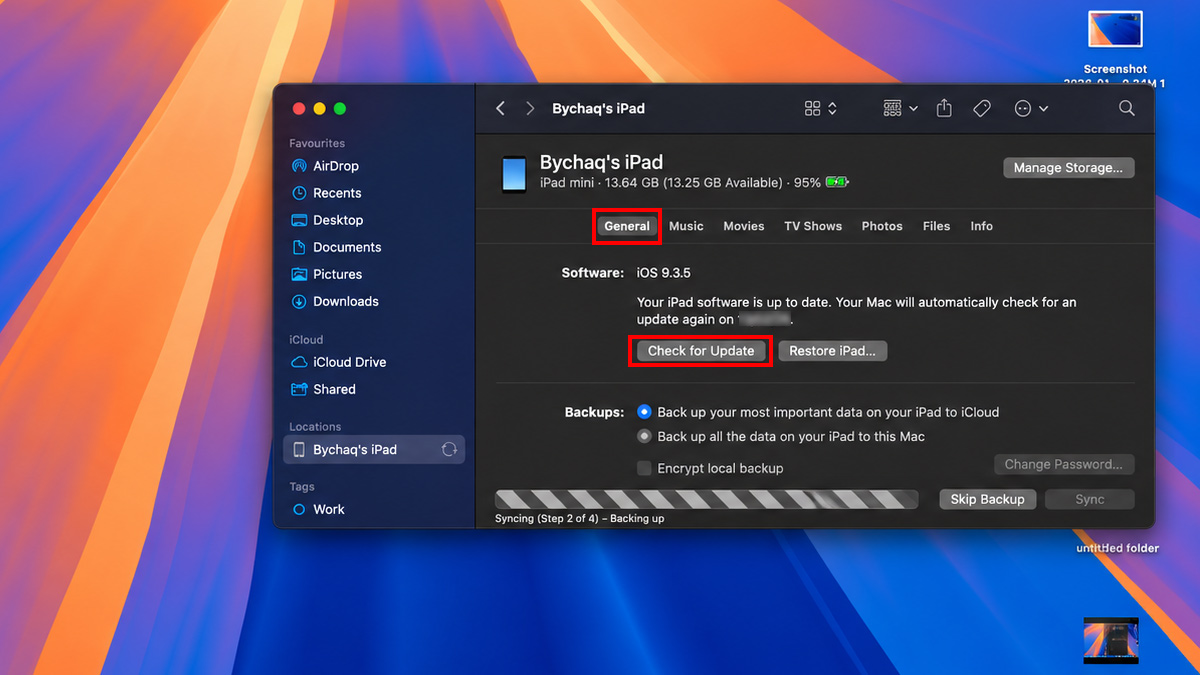The height and width of the screenshot is (675, 1200).
Task: Click the Check for Update button
Action: [701, 351]
